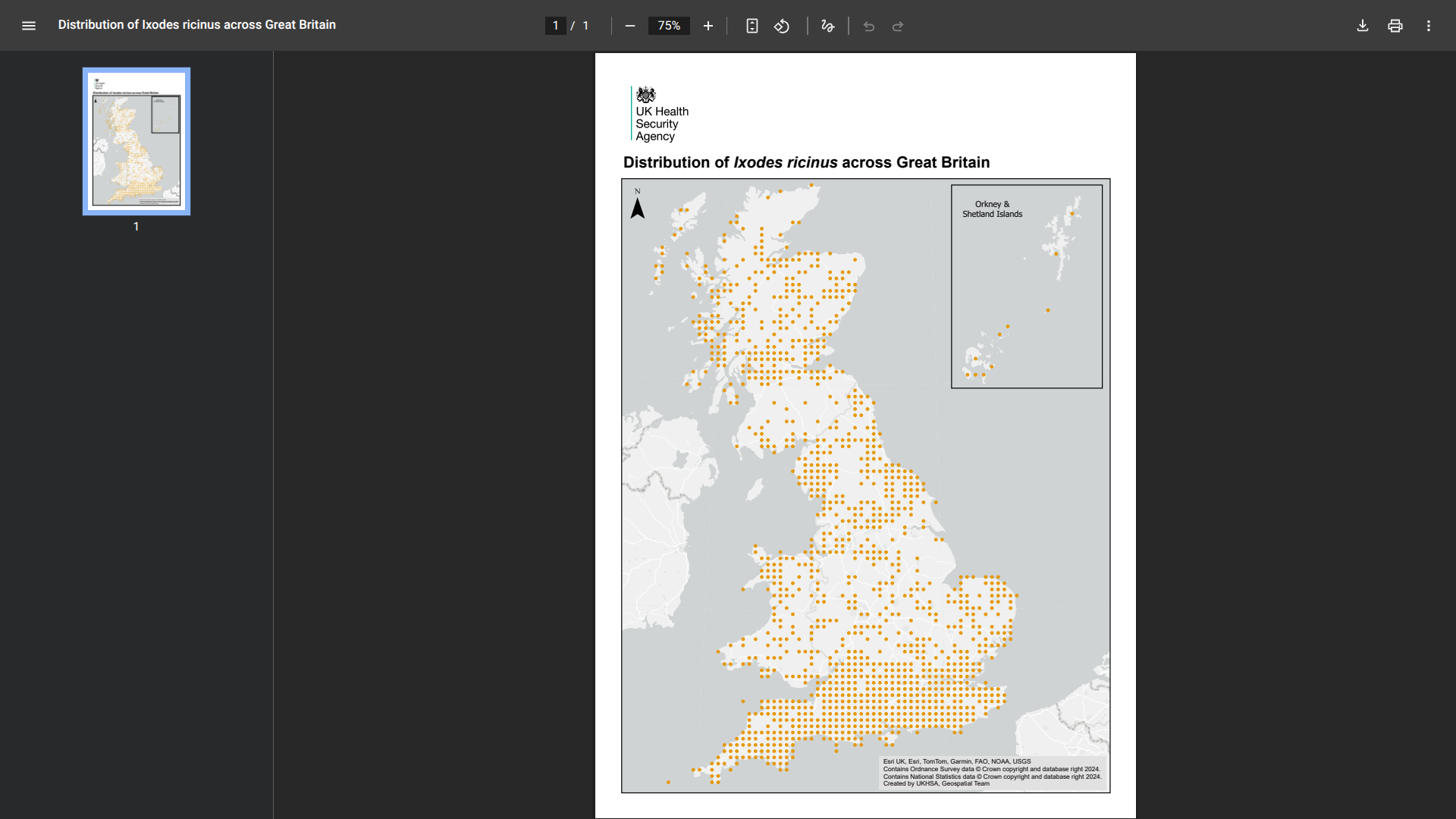Rotate the document counterclockwise
This screenshot has width=1456, height=819.
(782, 26)
